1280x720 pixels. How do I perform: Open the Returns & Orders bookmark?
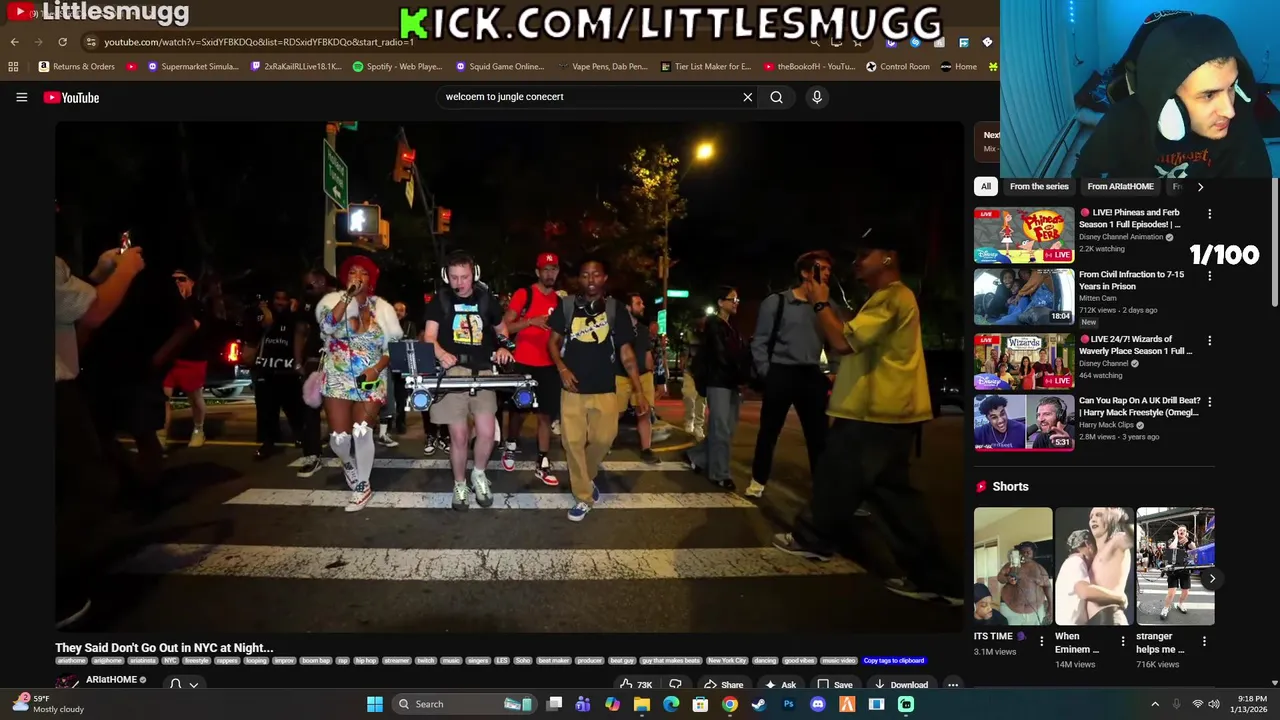[77, 67]
